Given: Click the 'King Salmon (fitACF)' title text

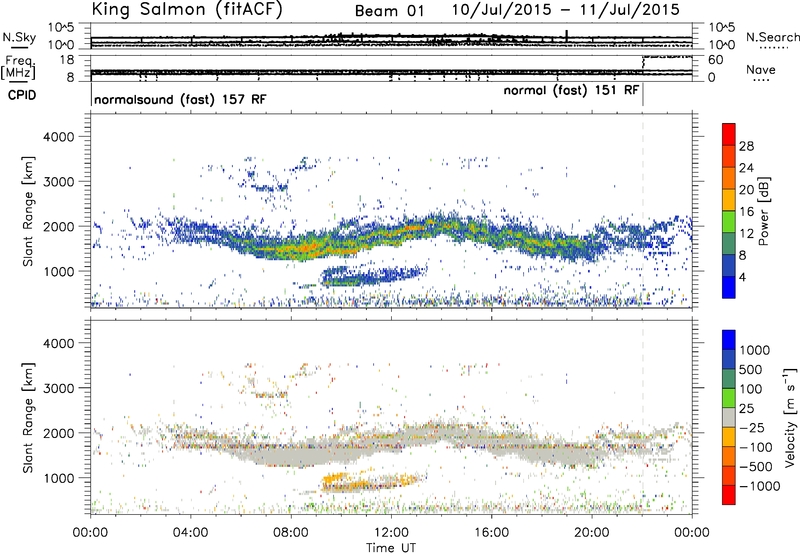Looking at the screenshot, I should 187,9.
